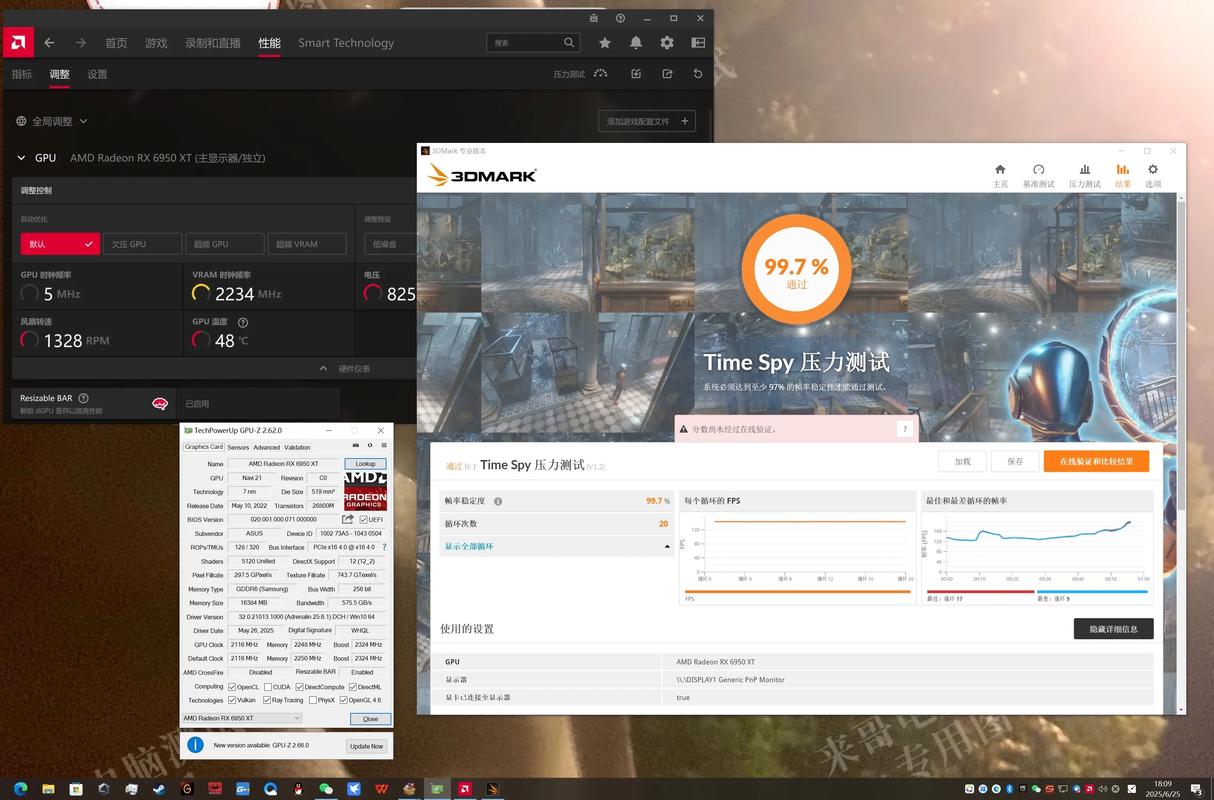Screen dimensions: 1214x800
Task: Switch to 游戏 tab in AMD Software
Action: (156, 43)
